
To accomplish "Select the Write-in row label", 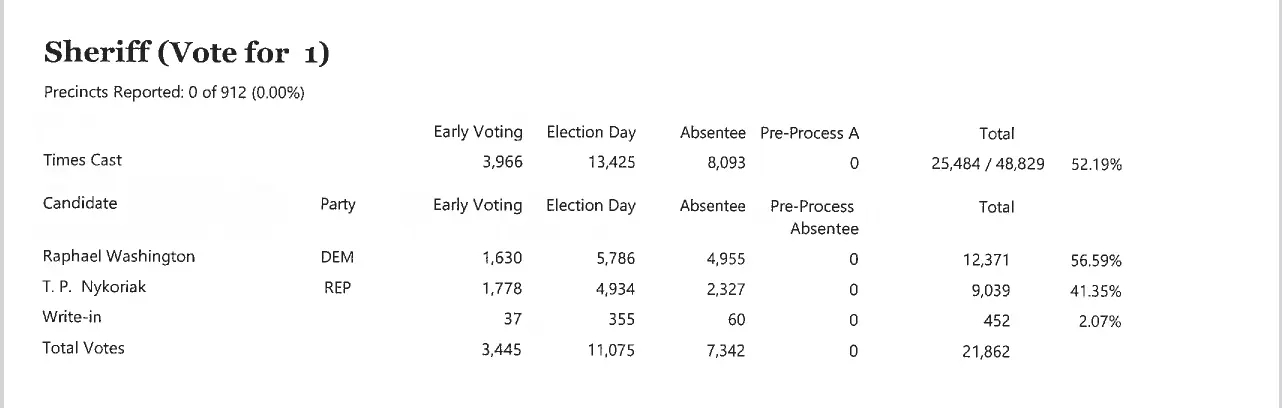I will (72, 317).
